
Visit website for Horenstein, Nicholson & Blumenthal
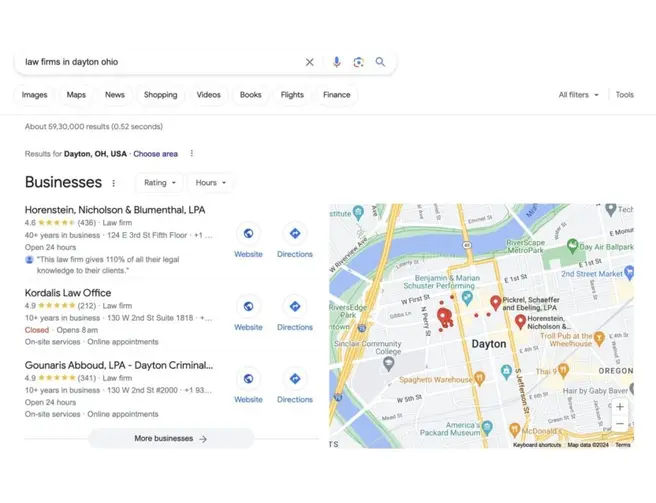(x=248, y=241)
